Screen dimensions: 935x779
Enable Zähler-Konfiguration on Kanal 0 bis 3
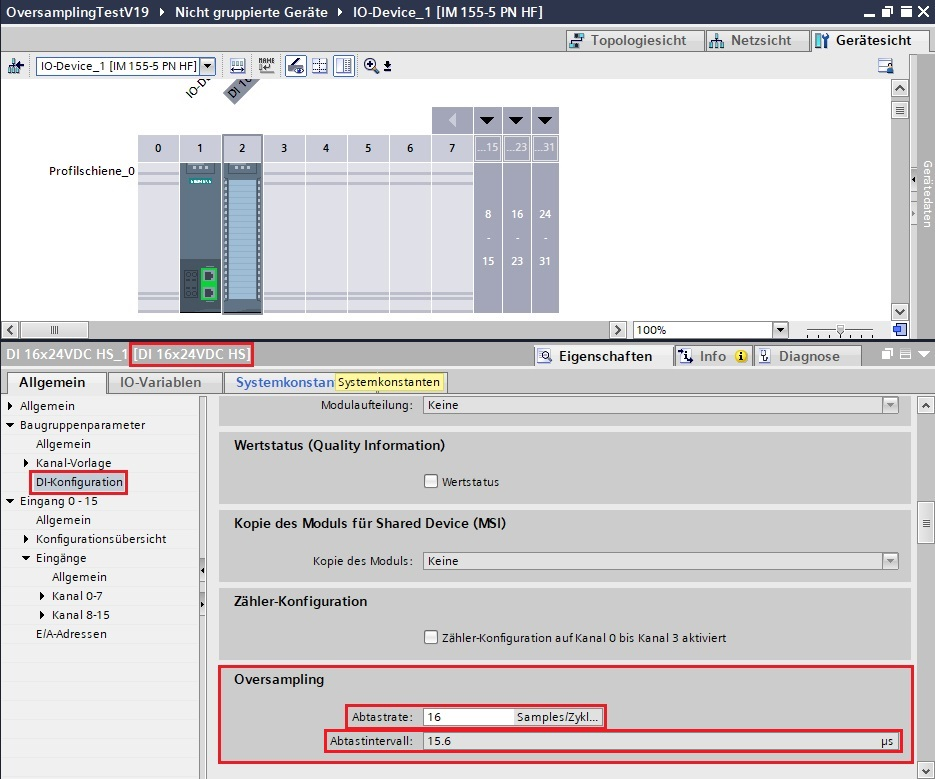tap(431, 637)
